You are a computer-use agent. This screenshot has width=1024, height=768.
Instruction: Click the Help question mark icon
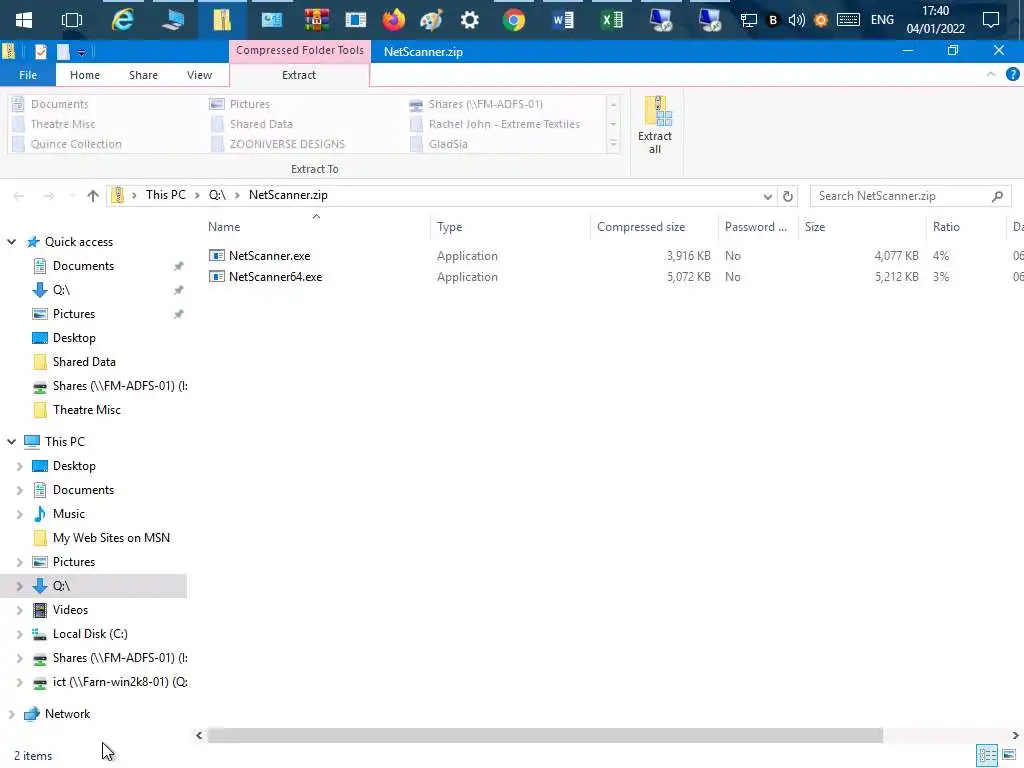click(1013, 74)
